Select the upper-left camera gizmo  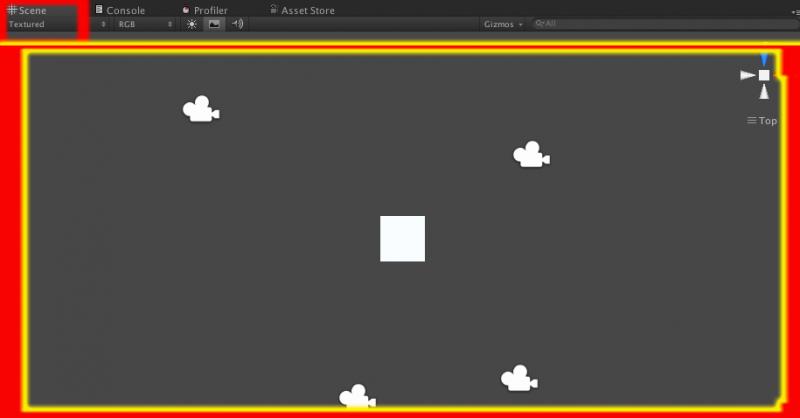point(201,109)
